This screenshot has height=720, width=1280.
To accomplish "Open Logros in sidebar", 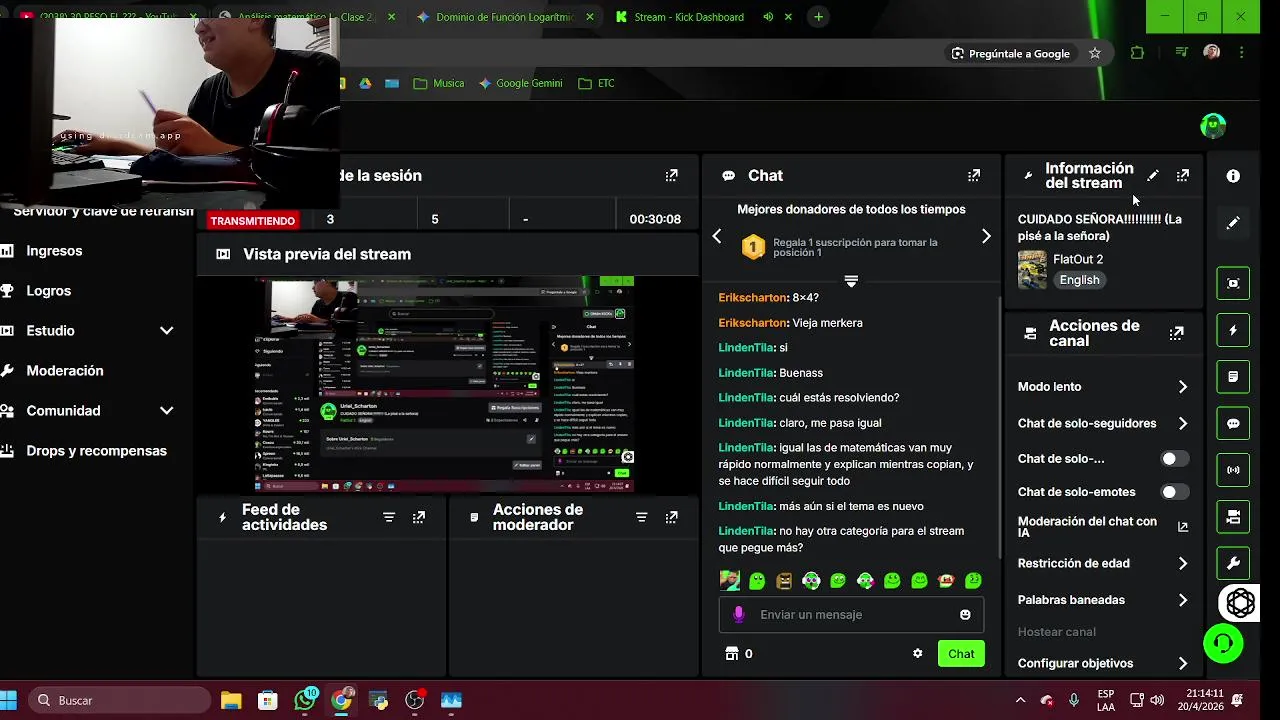I will point(48,291).
